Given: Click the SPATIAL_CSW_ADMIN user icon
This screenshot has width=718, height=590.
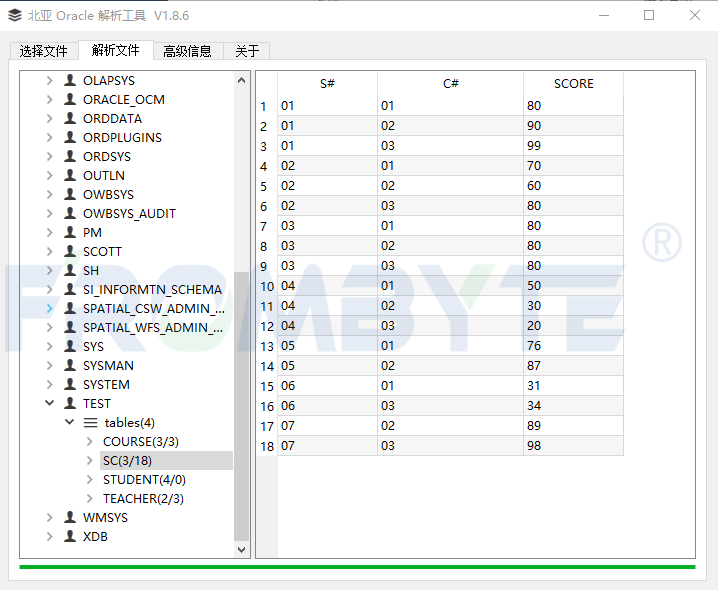Looking at the screenshot, I should [70, 308].
